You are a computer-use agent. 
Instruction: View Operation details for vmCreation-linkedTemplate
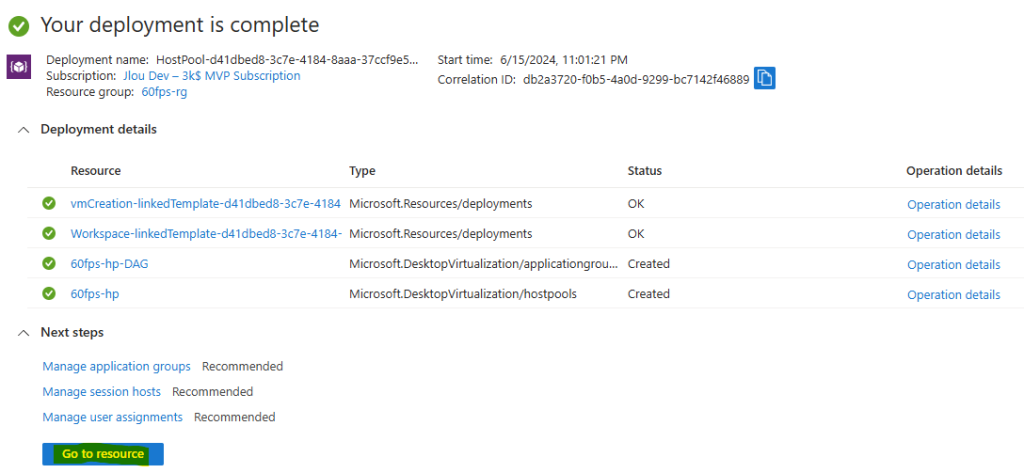pyautogui.click(x=953, y=204)
